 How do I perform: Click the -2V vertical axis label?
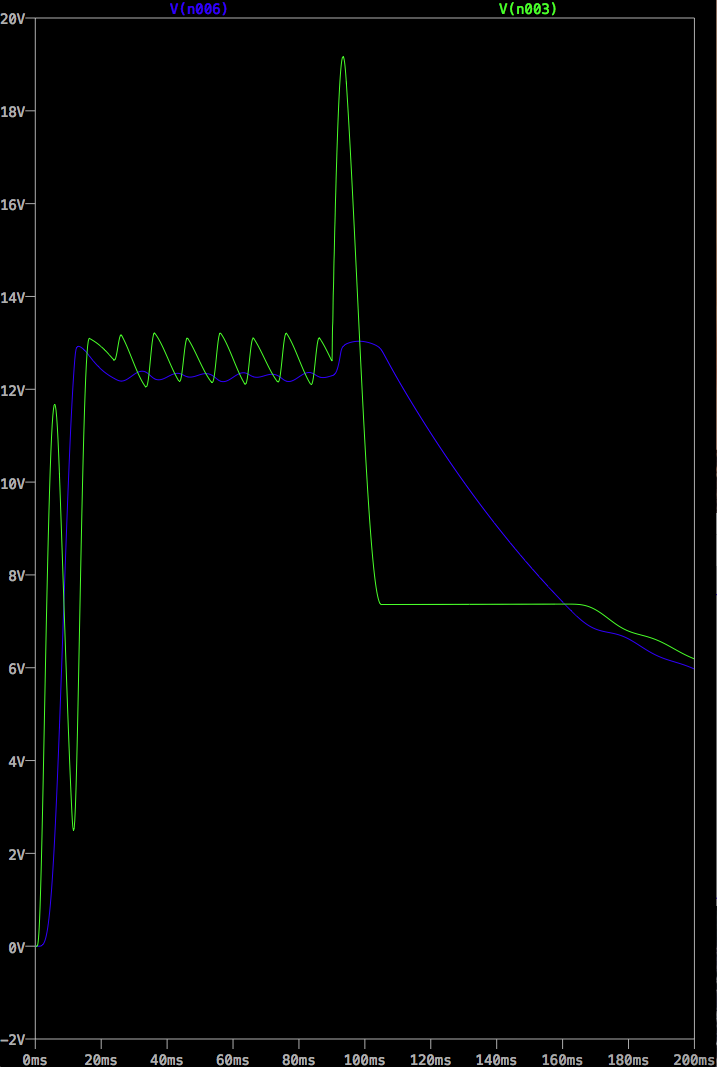point(13,1039)
